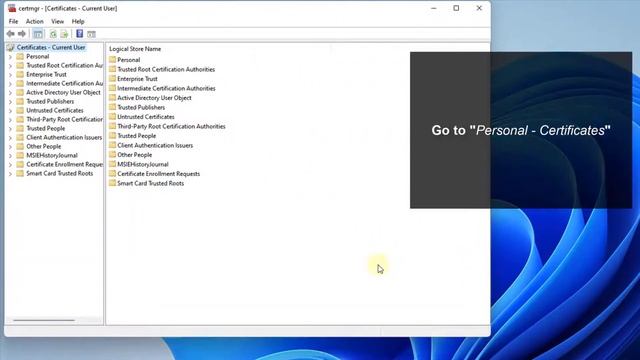Select 'Third-Party Root Certification Authorities' list text
The width and height of the screenshot is (640, 360).
[x=171, y=126]
